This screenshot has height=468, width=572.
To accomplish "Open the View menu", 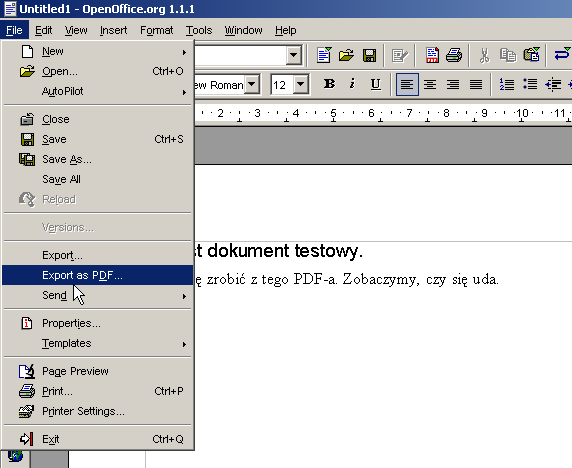I will tap(76, 30).
